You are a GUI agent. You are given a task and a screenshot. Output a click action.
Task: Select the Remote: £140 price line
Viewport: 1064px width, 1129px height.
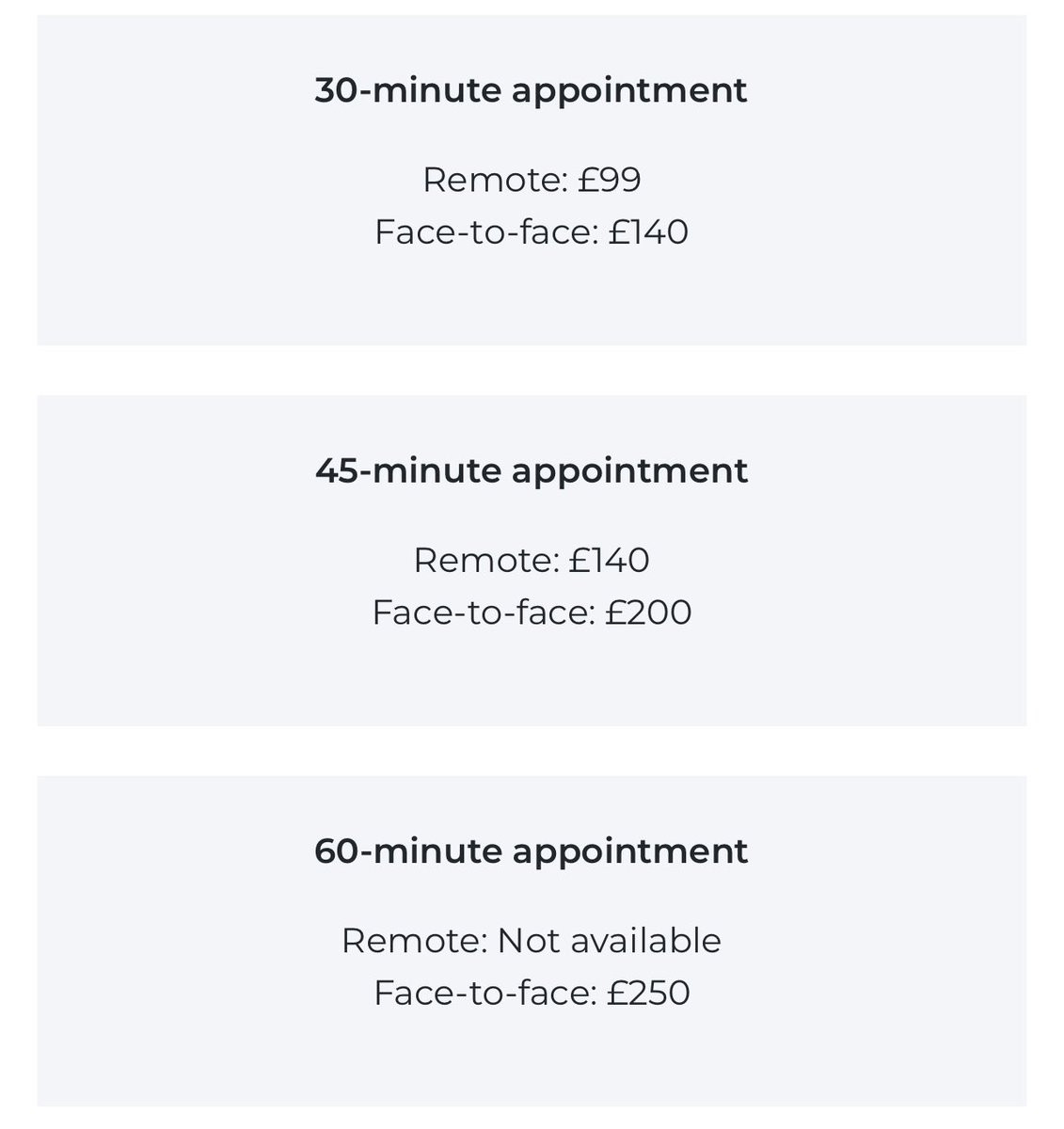pos(532,561)
